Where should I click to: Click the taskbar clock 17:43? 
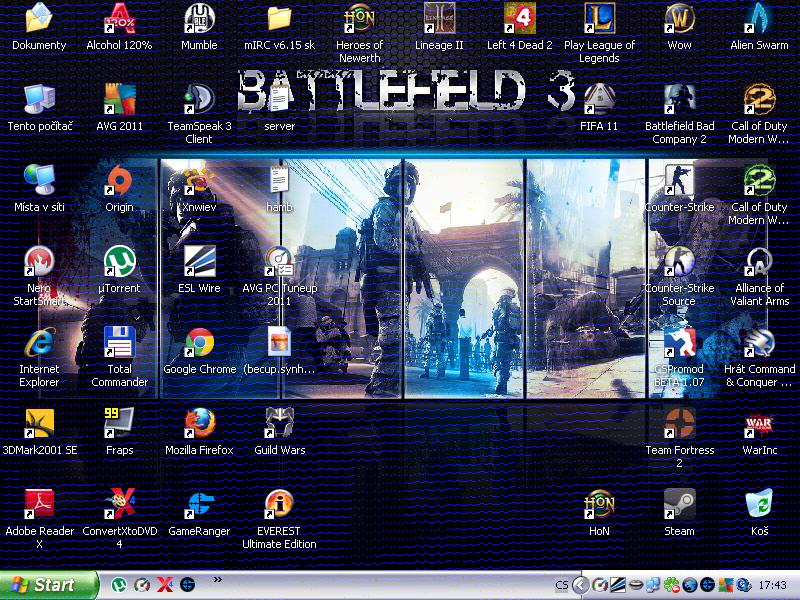(772, 585)
